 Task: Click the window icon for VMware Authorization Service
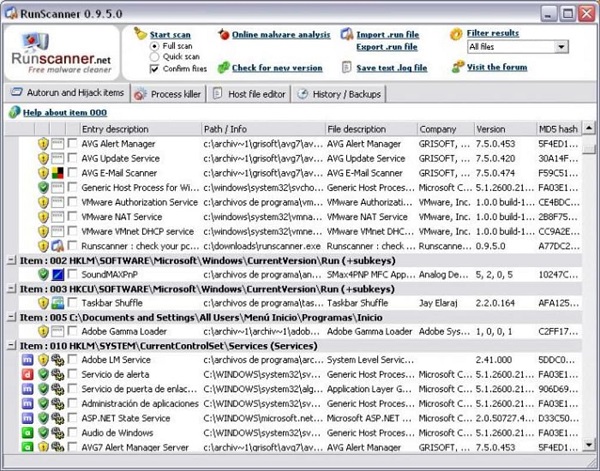[58, 202]
